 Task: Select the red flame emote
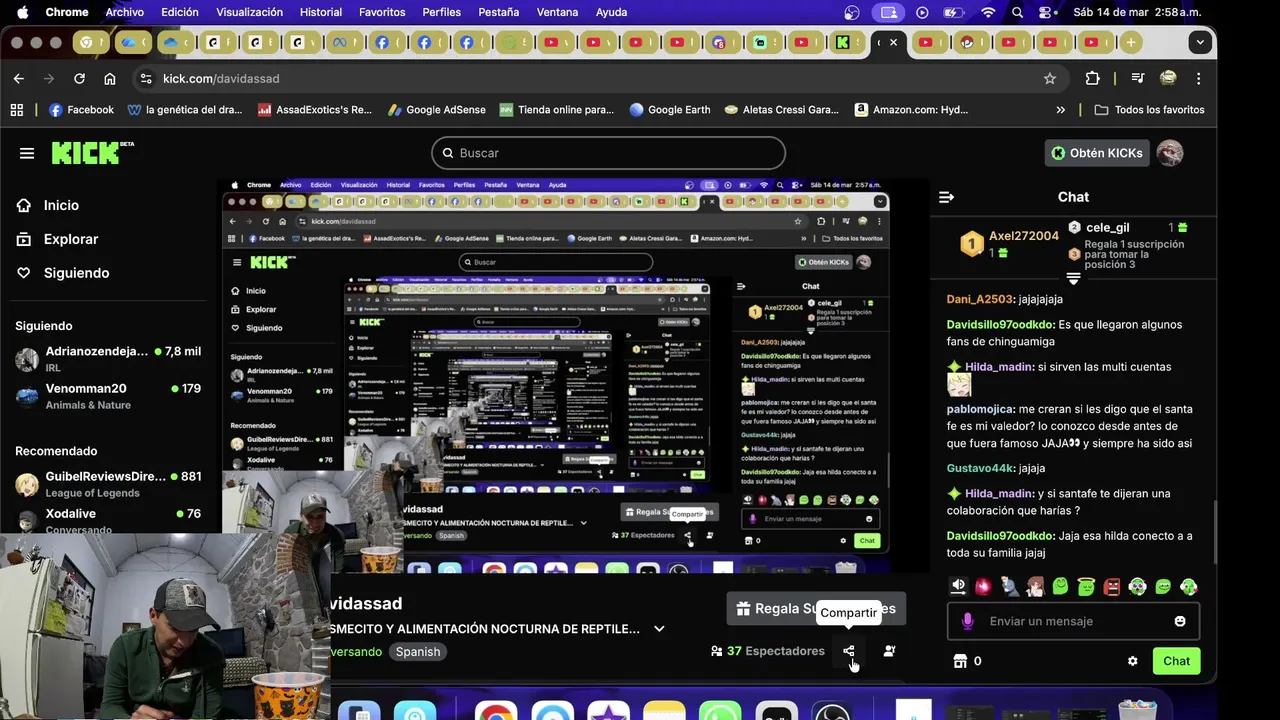[x=983, y=586]
